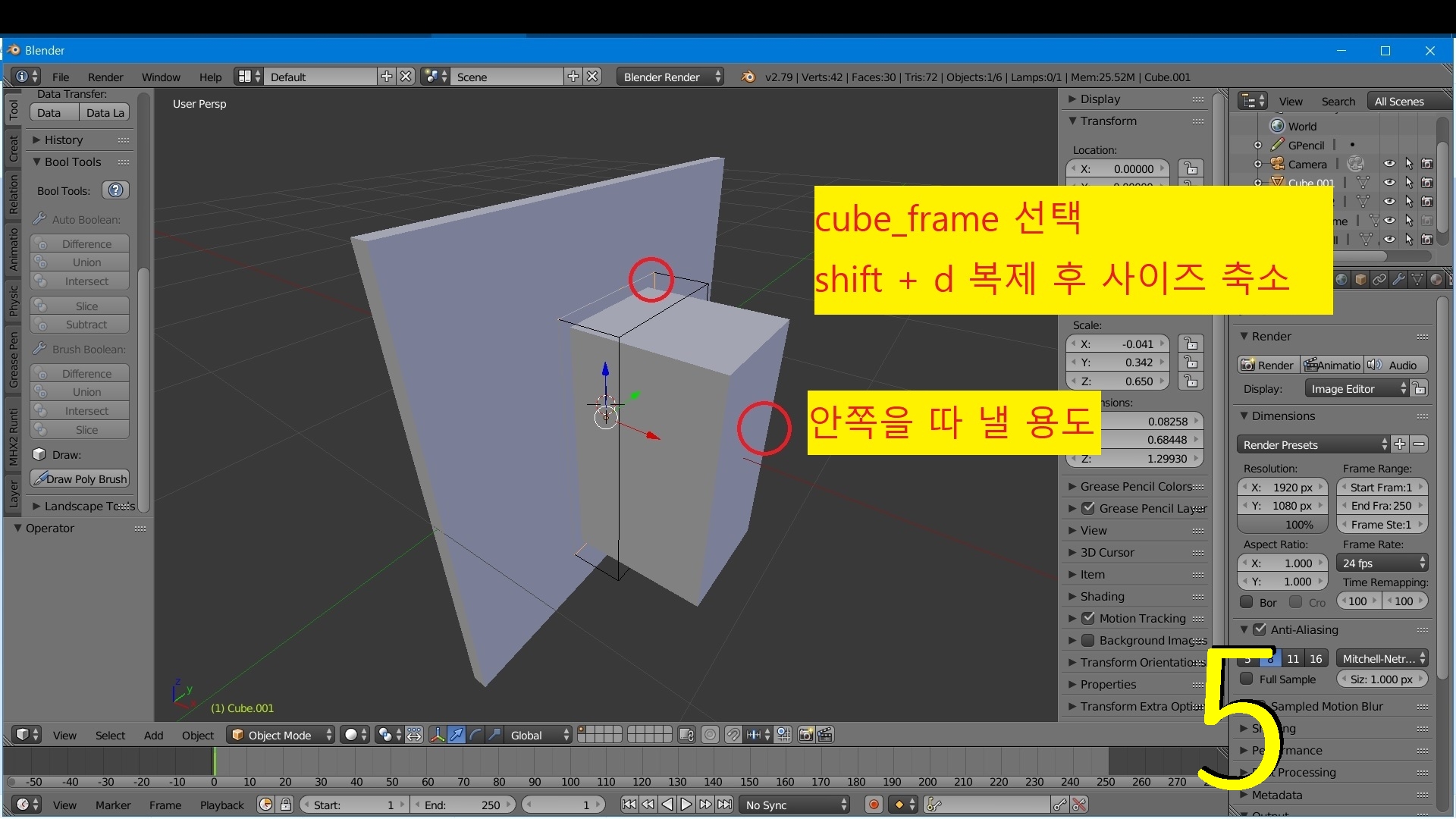Viewport: 1456px width, 819px height.
Task: Expand the Camera item in outliner
Action: pos(1258,164)
